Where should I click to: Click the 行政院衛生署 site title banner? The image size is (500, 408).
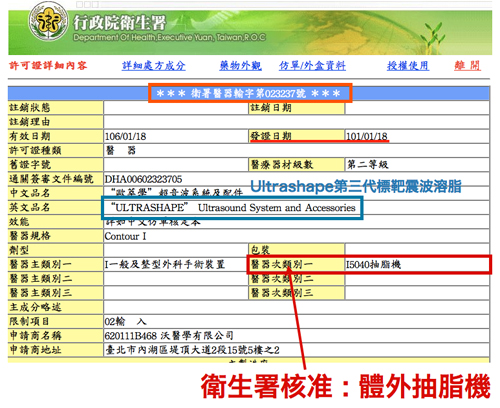[x=119, y=22]
